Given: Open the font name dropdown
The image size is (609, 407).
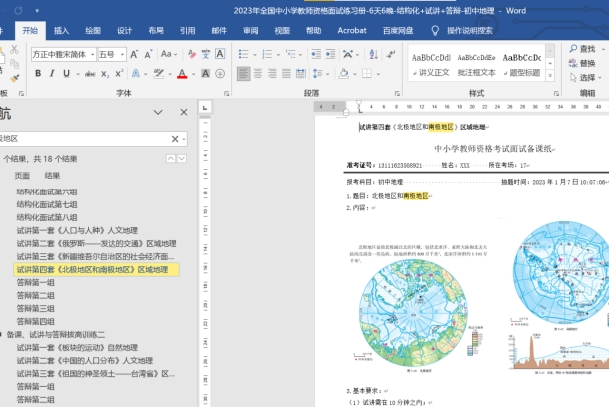Looking at the screenshot, I should coord(90,54).
